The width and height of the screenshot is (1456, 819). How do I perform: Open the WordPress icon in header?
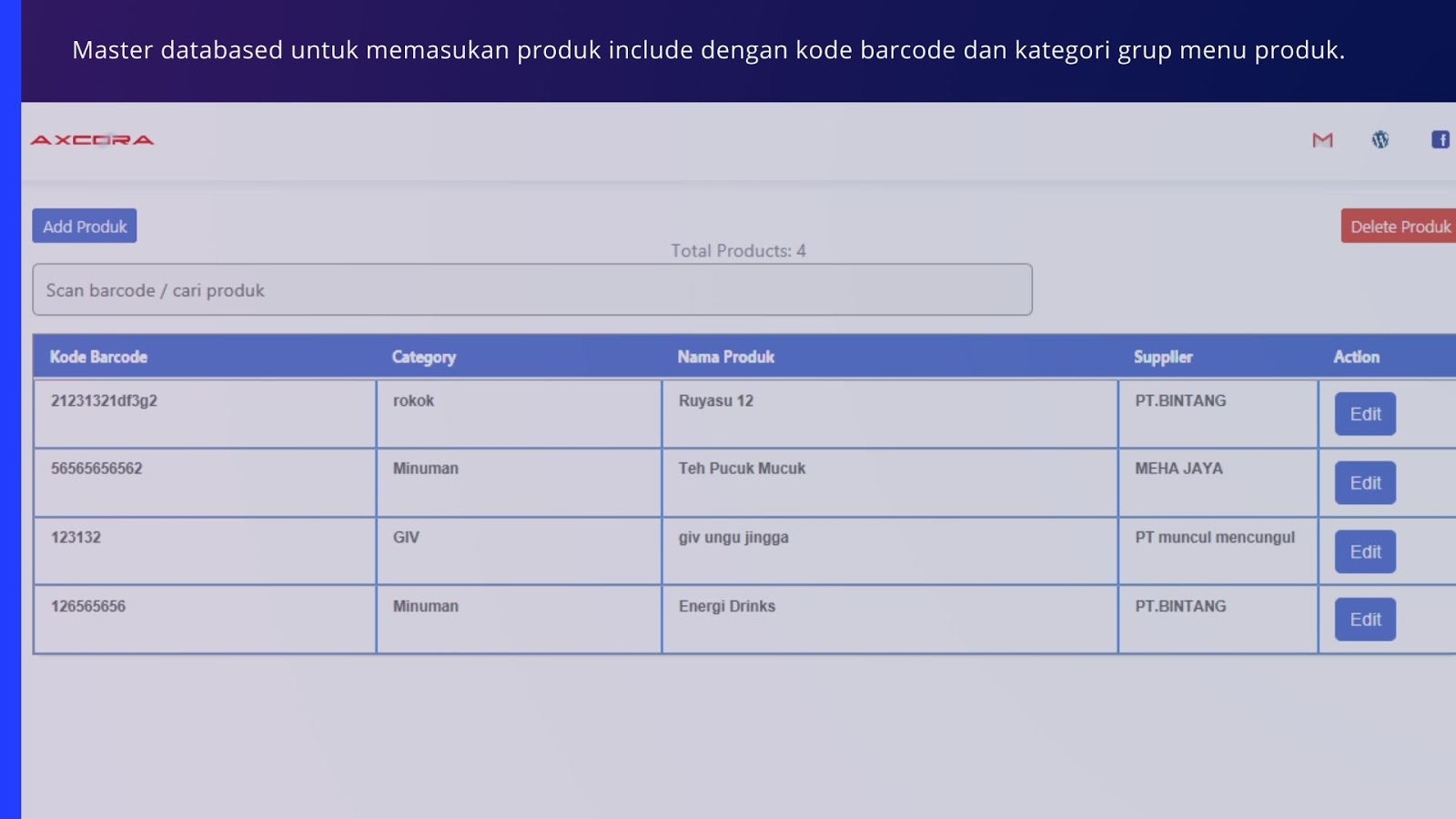pos(1380,139)
